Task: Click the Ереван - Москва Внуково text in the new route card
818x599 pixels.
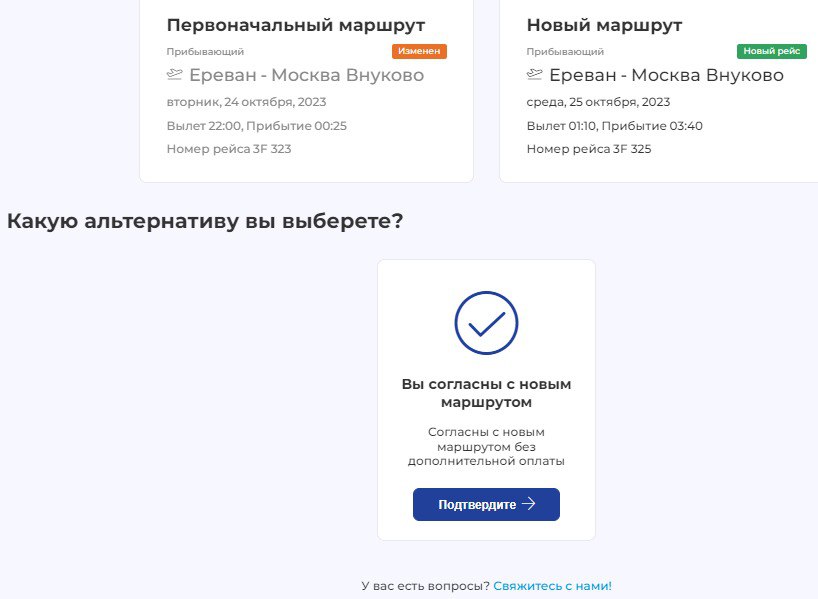Action: point(666,75)
